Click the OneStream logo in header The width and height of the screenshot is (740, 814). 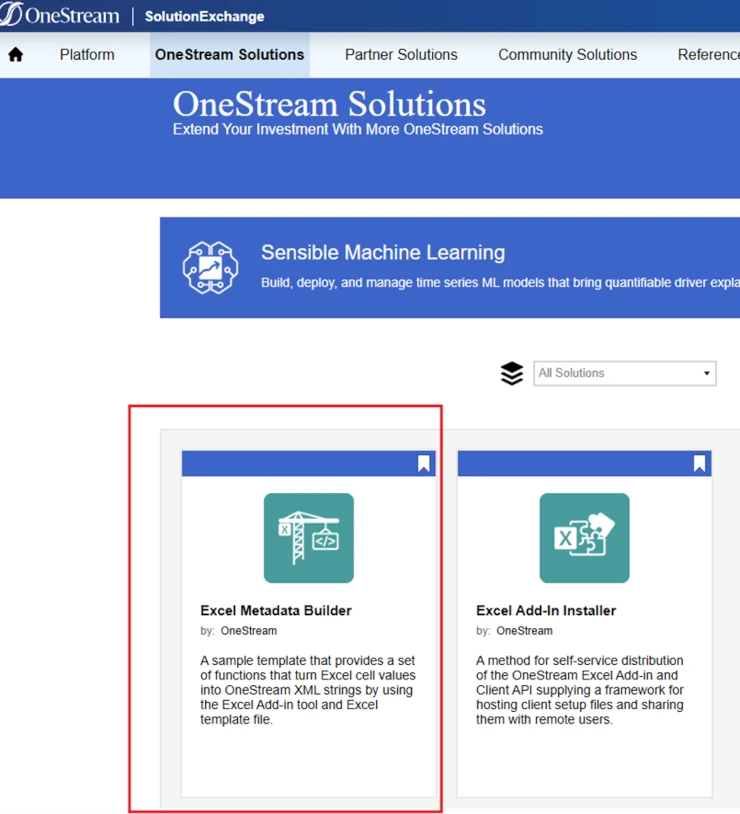click(60, 16)
